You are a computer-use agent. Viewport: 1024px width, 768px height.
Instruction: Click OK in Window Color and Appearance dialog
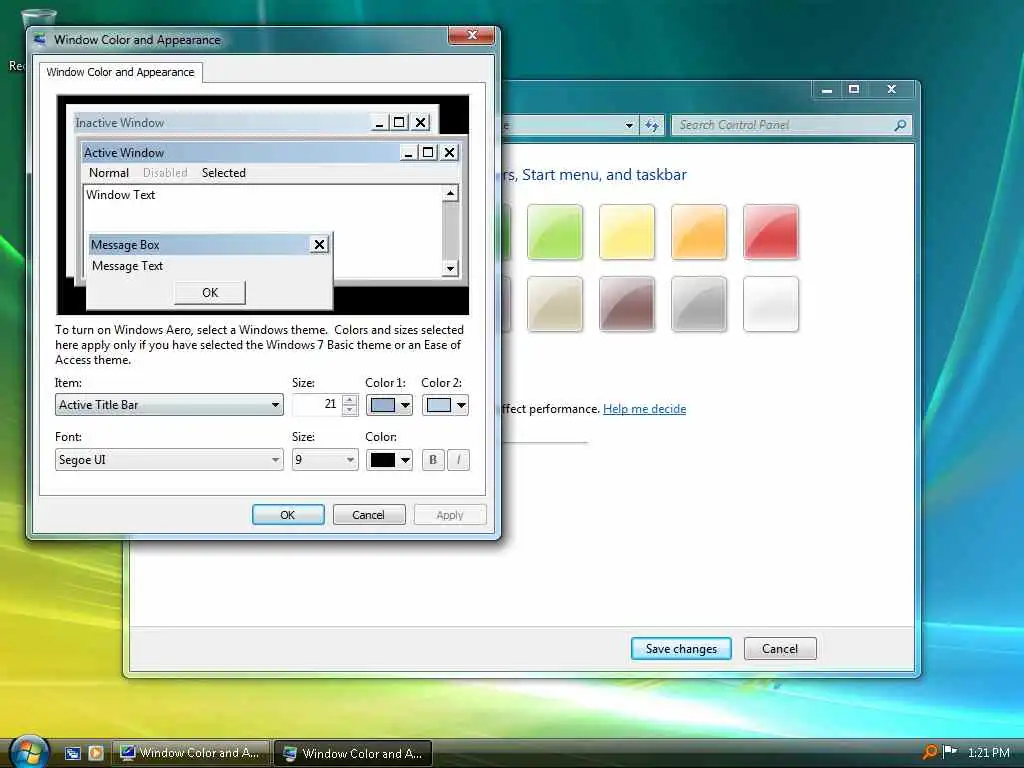288,515
